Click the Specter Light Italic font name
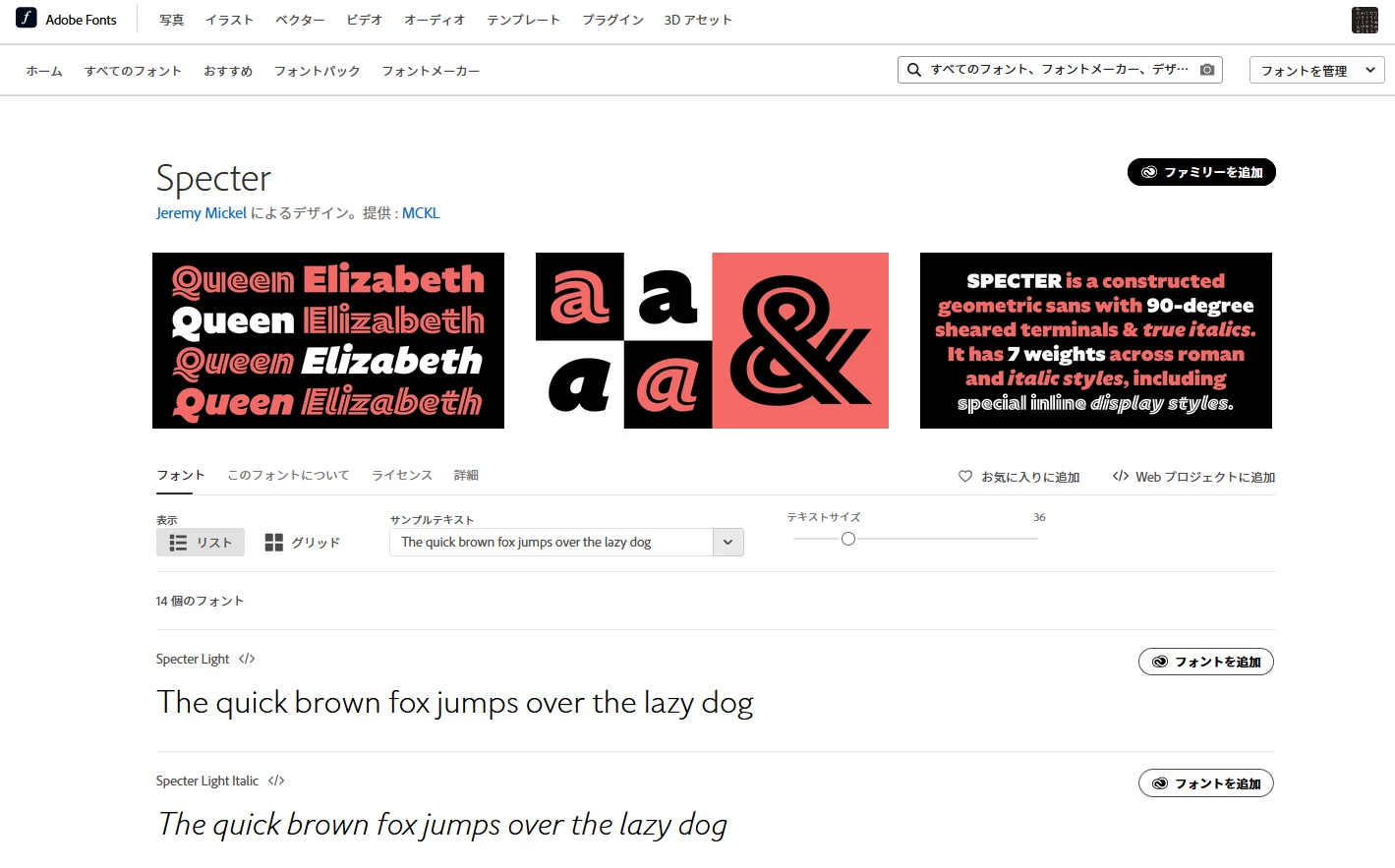1395x868 pixels. pos(207,781)
